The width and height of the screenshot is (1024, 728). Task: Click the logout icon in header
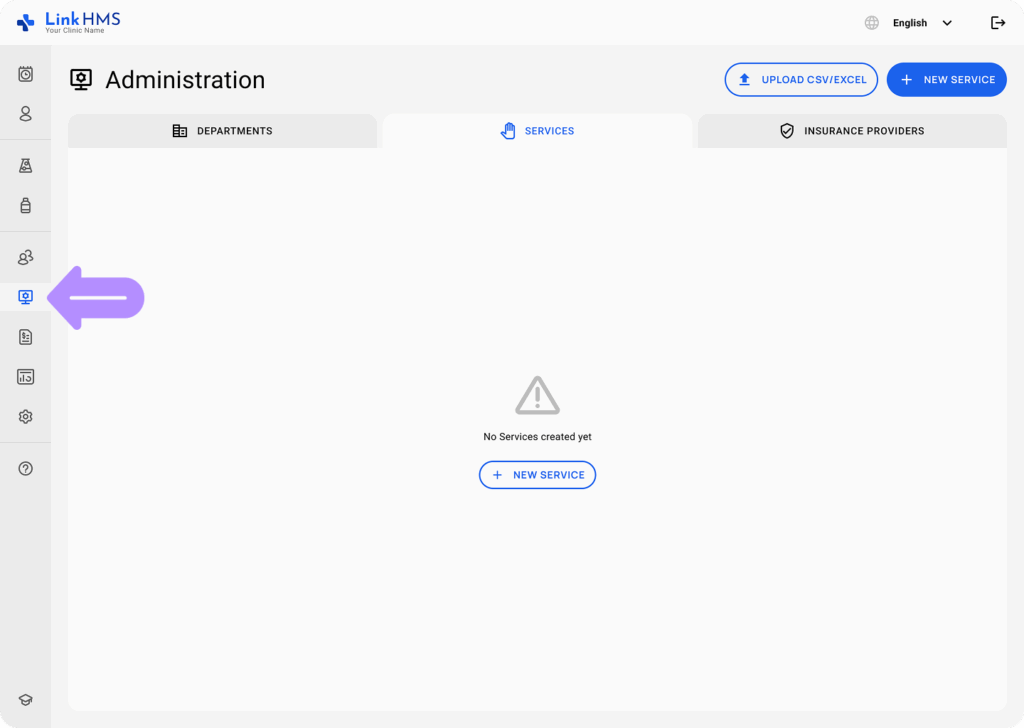click(x=997, y=23)
